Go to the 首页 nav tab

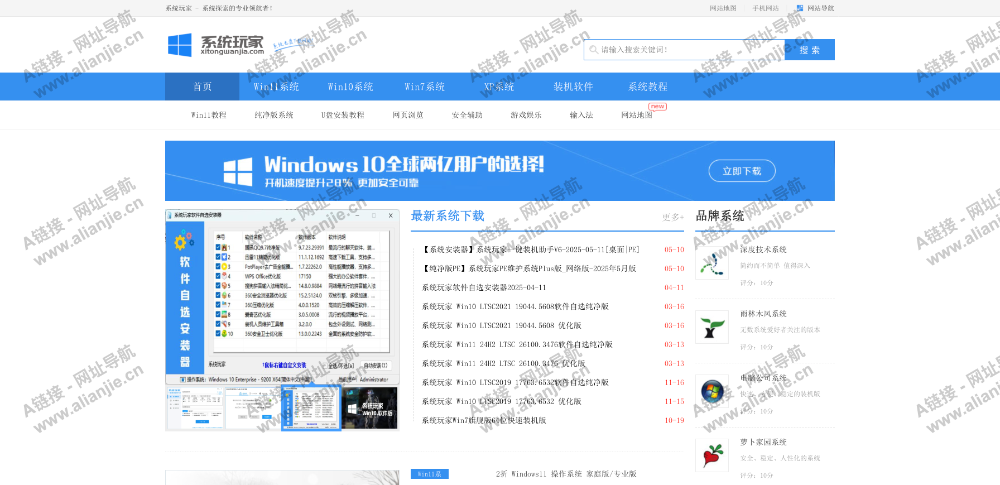pos(202,87)
